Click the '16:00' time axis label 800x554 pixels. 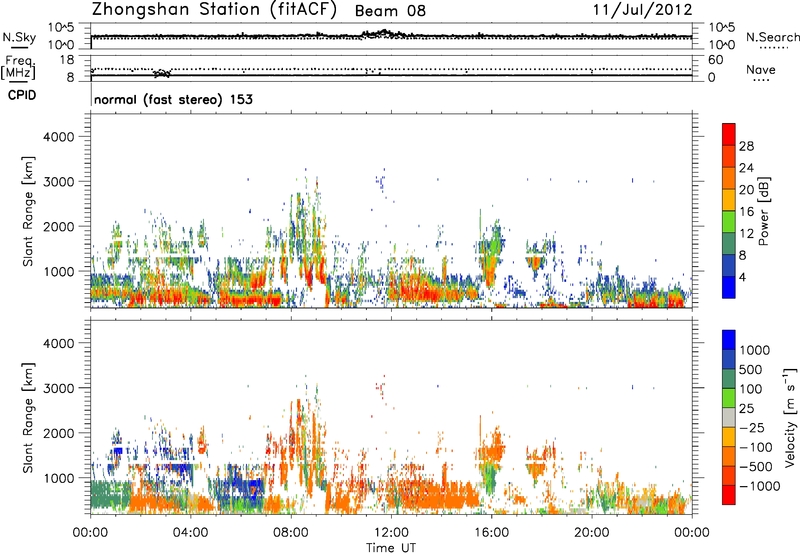pos(491,533)
